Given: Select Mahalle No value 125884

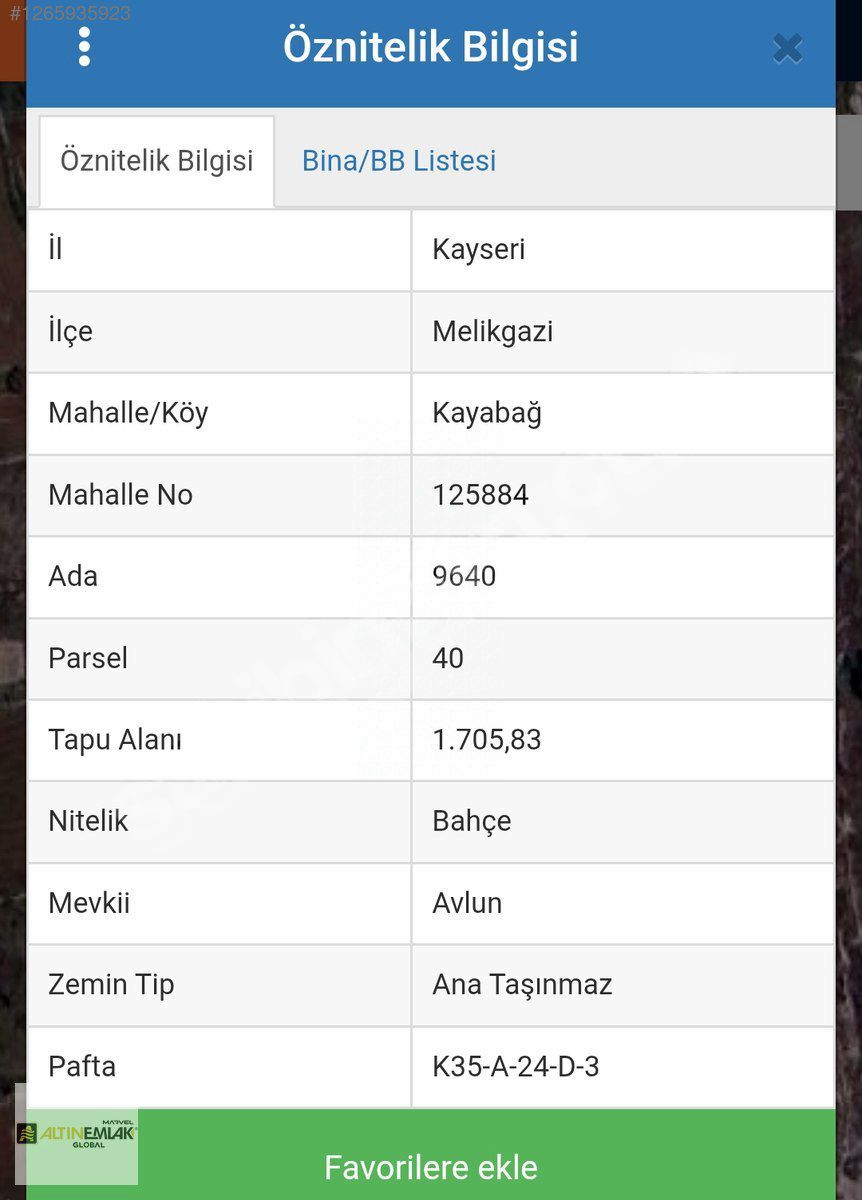Looking at the screenshot, I should click(x=481, y=495).
